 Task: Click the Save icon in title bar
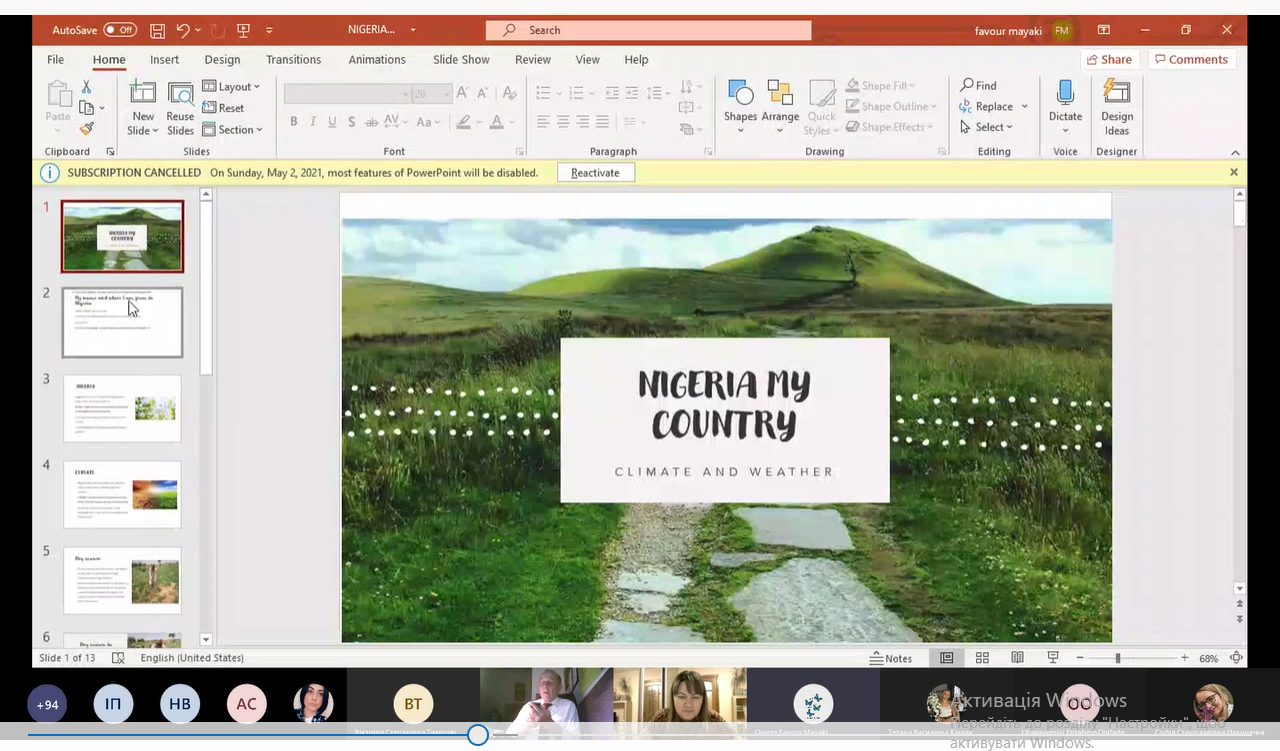[x=157, y=30]
